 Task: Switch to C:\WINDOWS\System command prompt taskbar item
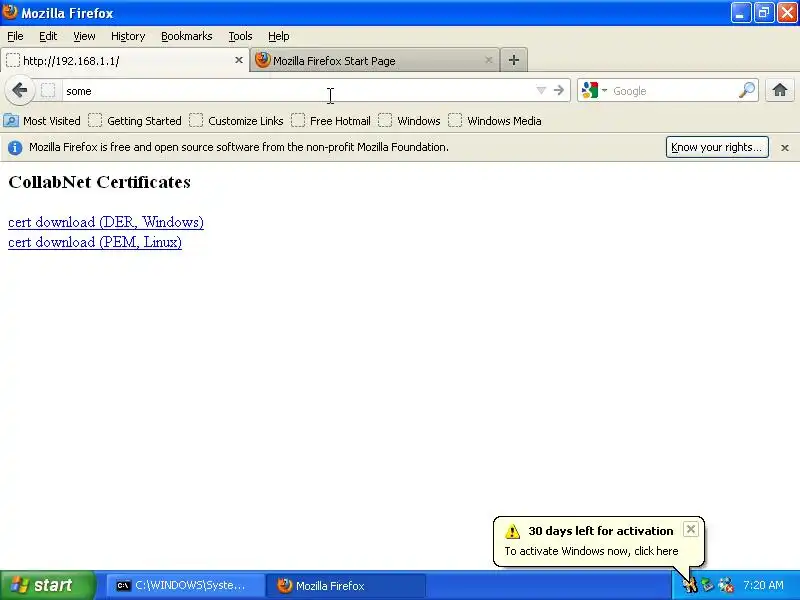tap(185, 585)
